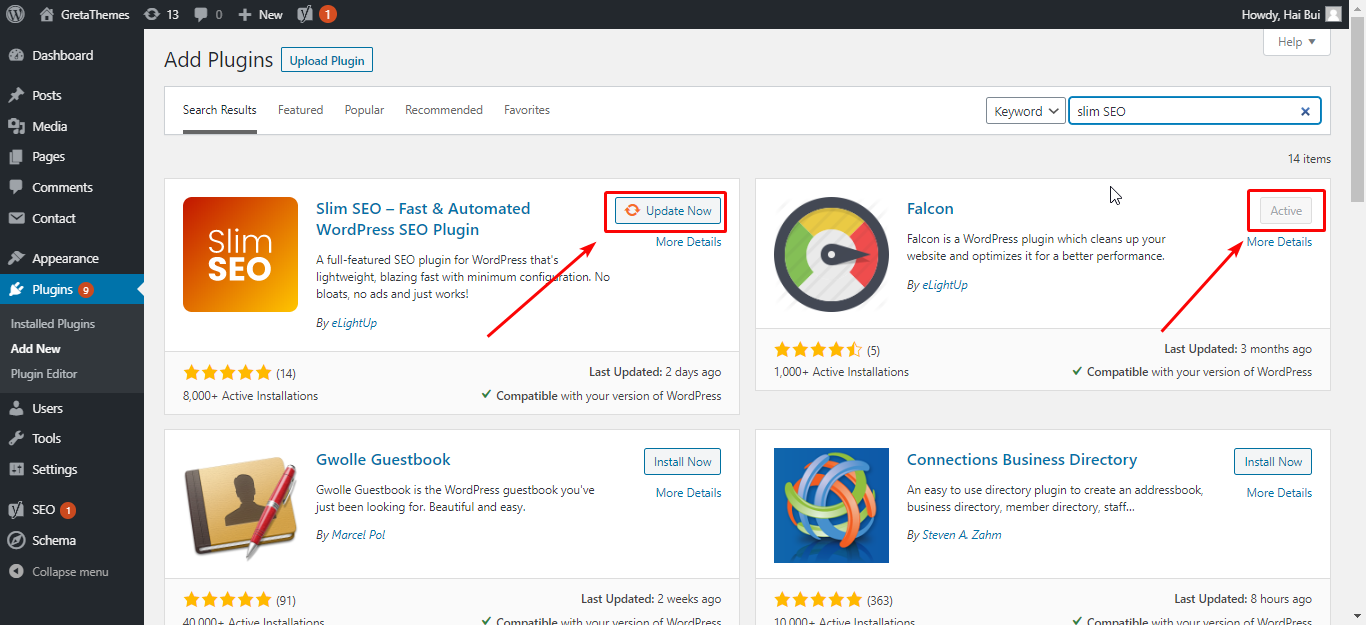Open eLightUp author link under Slim SEO
The height and width of the screenshot is (625, 1366).
[x=354, y=323]
